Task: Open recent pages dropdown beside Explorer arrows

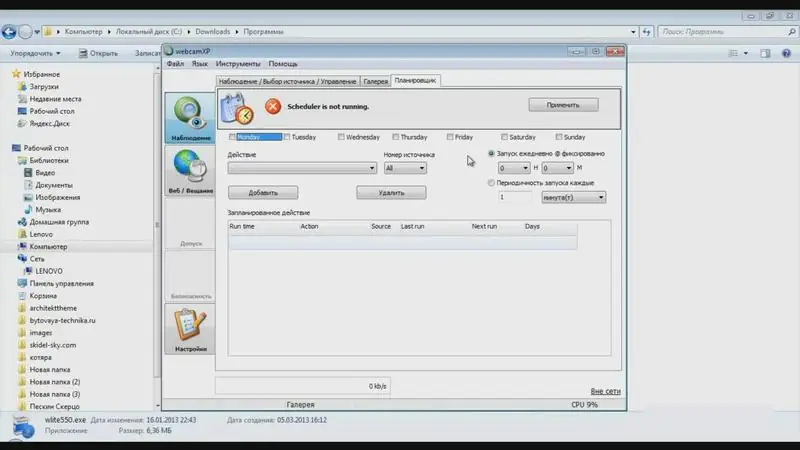Action: pos(37,32)
